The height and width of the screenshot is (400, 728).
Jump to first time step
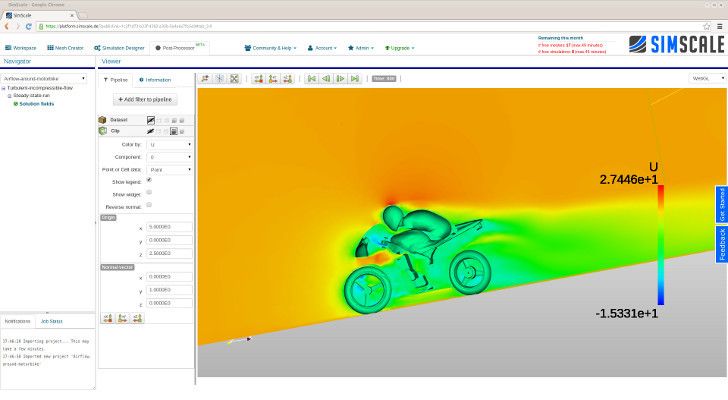[312, 78]
